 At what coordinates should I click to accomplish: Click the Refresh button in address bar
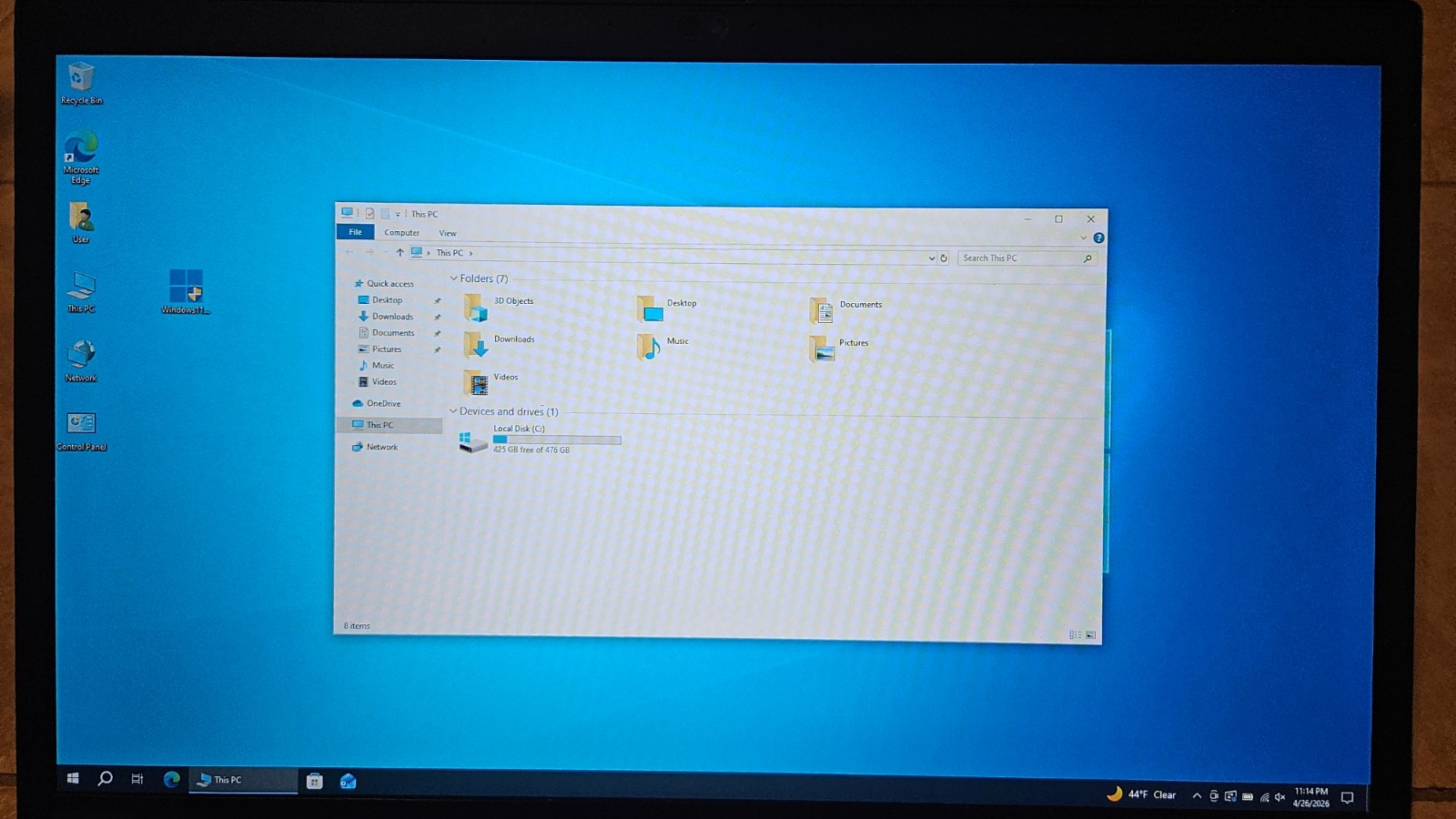point(944,258)
